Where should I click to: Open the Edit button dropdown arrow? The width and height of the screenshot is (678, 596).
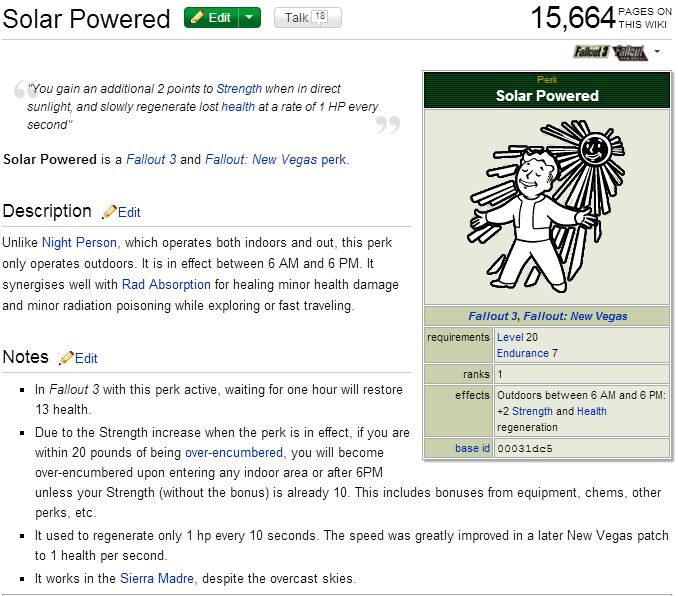249,18
